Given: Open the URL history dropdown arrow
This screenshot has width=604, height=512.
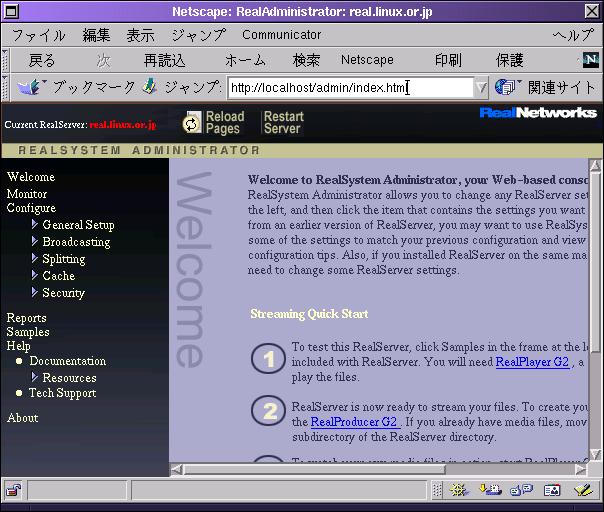Looking at the screenshot, I should tap(481, 87).
